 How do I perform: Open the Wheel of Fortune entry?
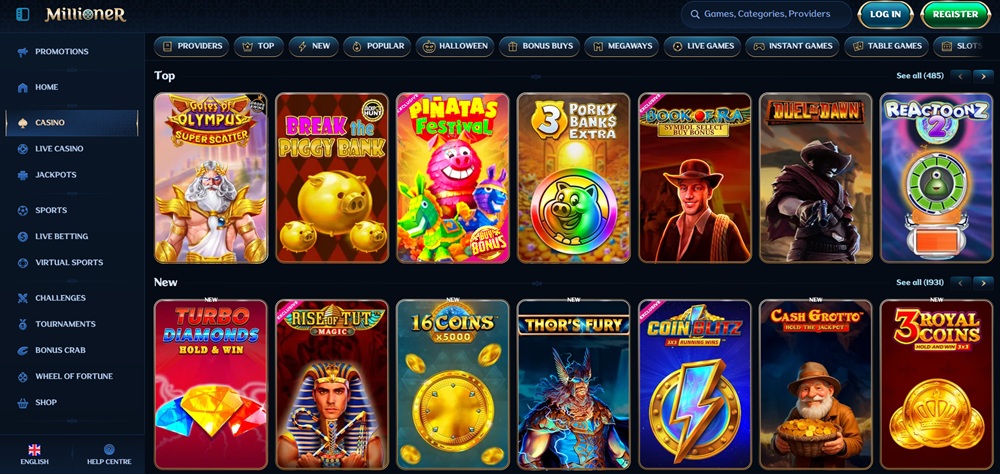[72, 376]
